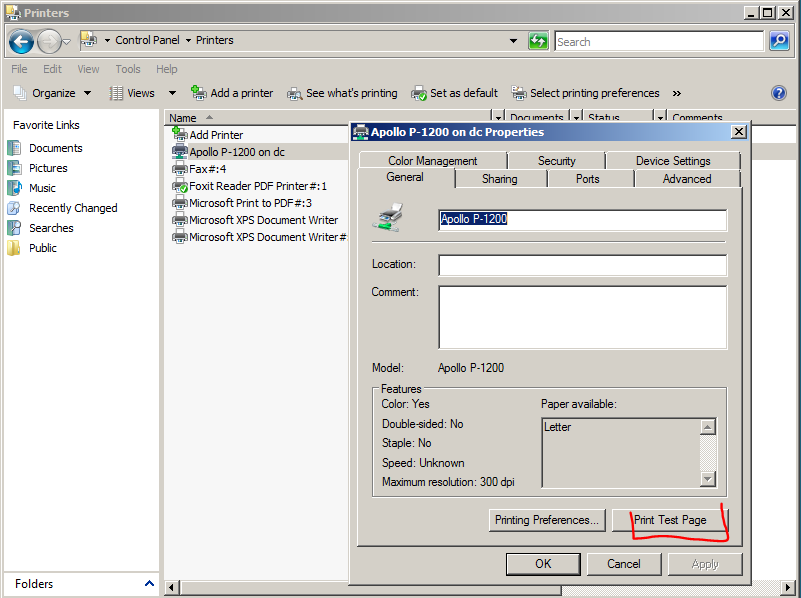
Task: Switch to the Security tab
Action: 556,160
